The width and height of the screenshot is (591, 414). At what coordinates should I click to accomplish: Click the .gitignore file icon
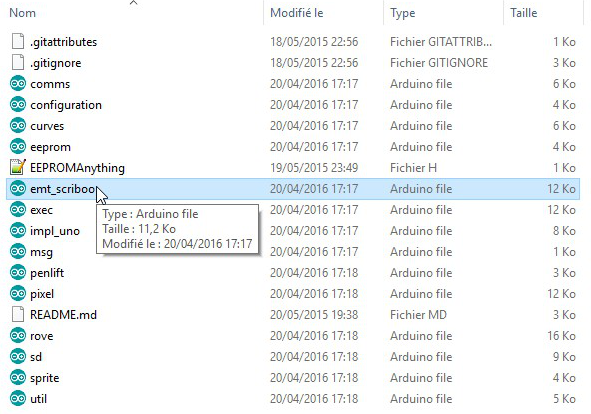point(18,63)
